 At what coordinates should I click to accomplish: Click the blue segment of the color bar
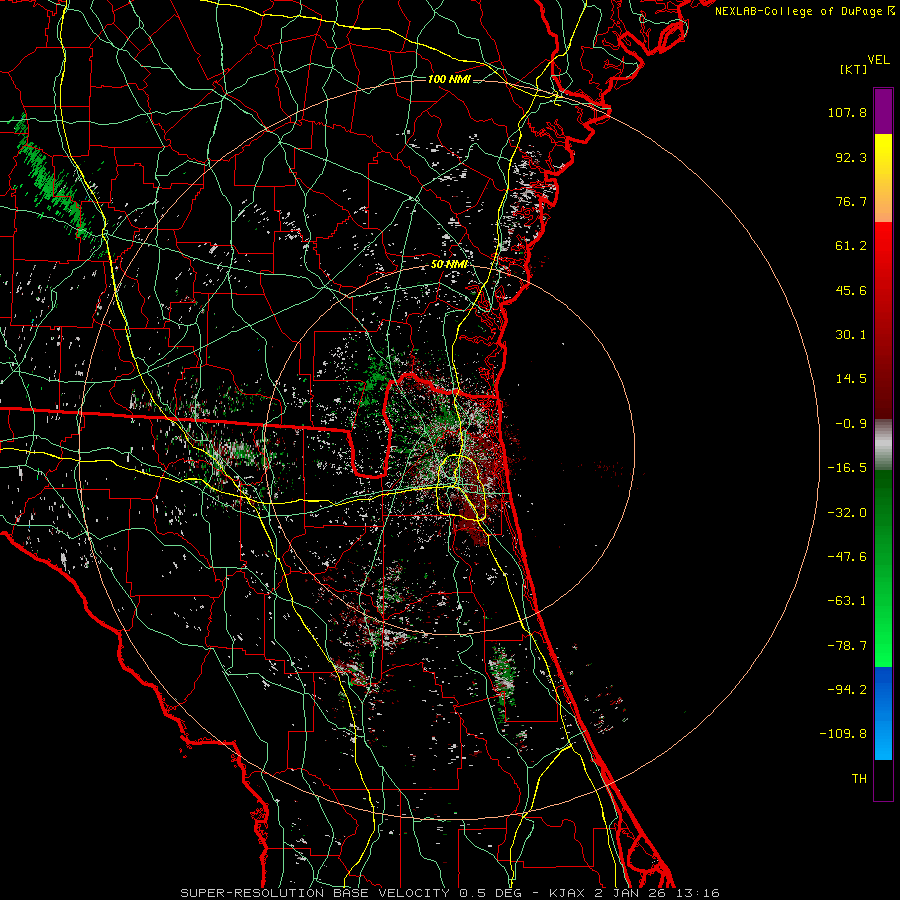(x=883, y=713)
